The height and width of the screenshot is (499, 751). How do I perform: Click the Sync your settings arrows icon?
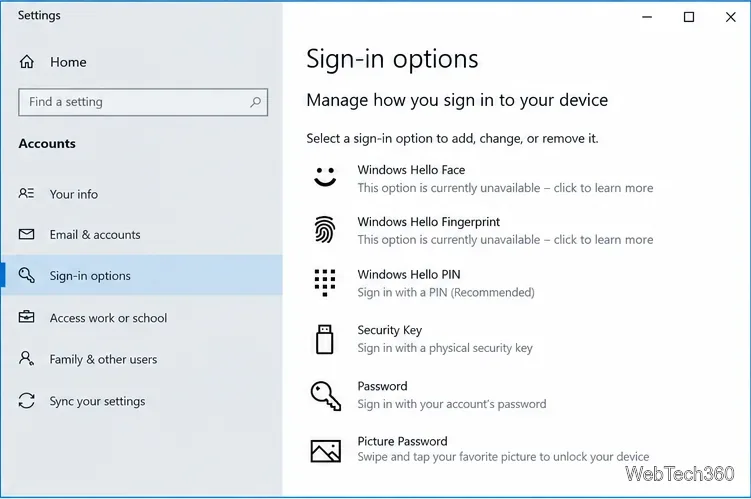tap(26, 401)
